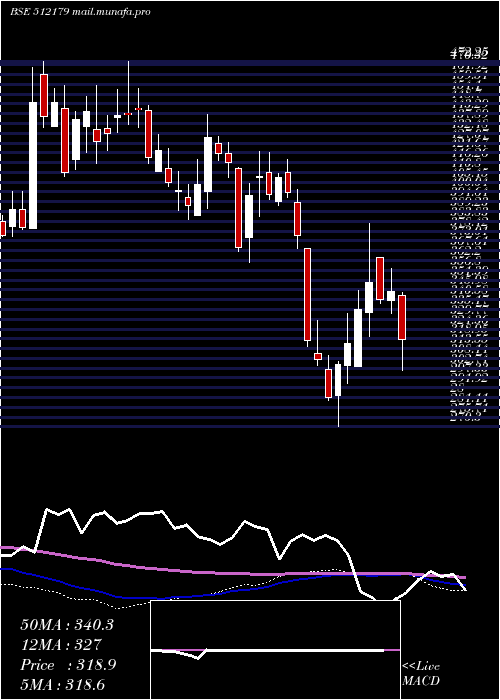Click the '50MA : 340.3' value

click(x=67, y=625)
